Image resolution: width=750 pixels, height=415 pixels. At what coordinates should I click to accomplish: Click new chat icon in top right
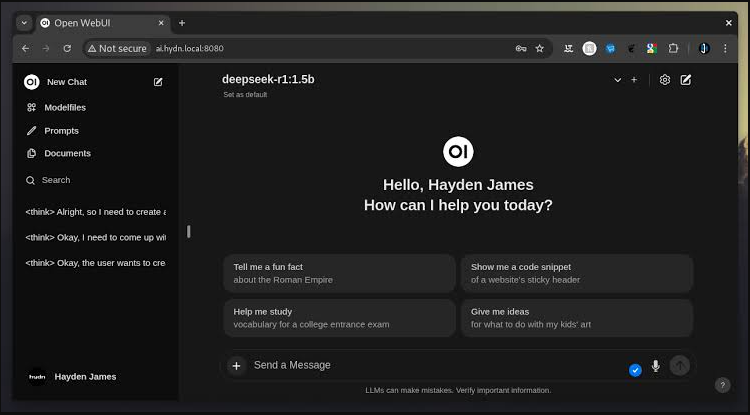click(686, 80)
